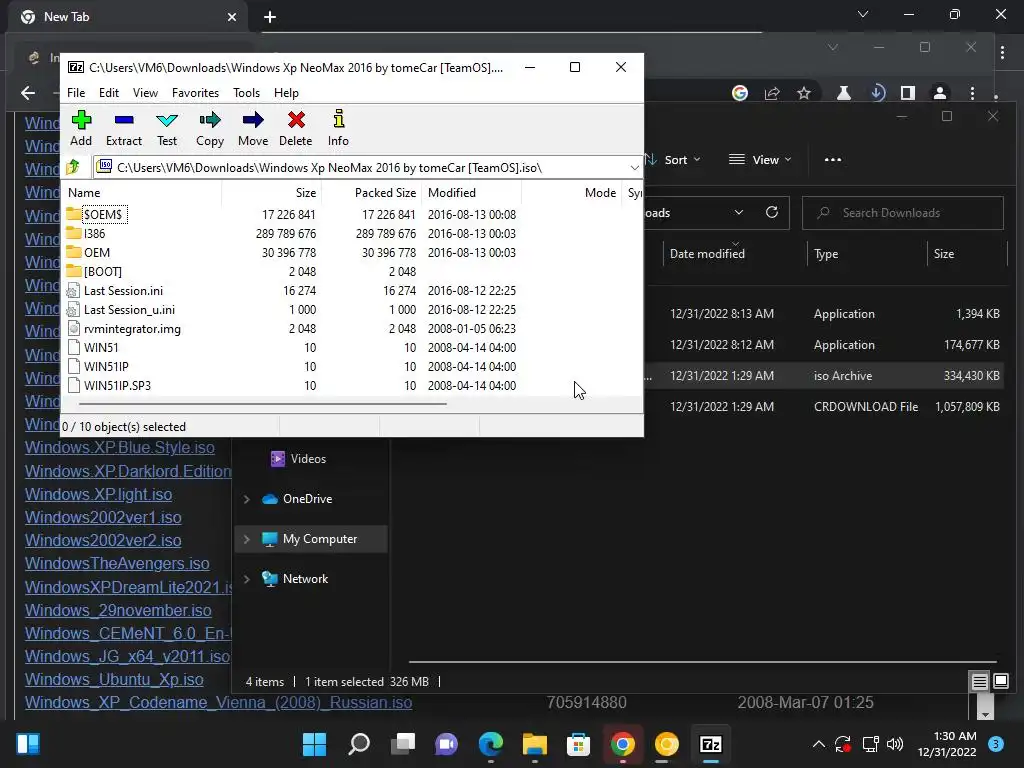
Task: Expand the Explorer address bar history dropdown
Action: tap(739, 212)
